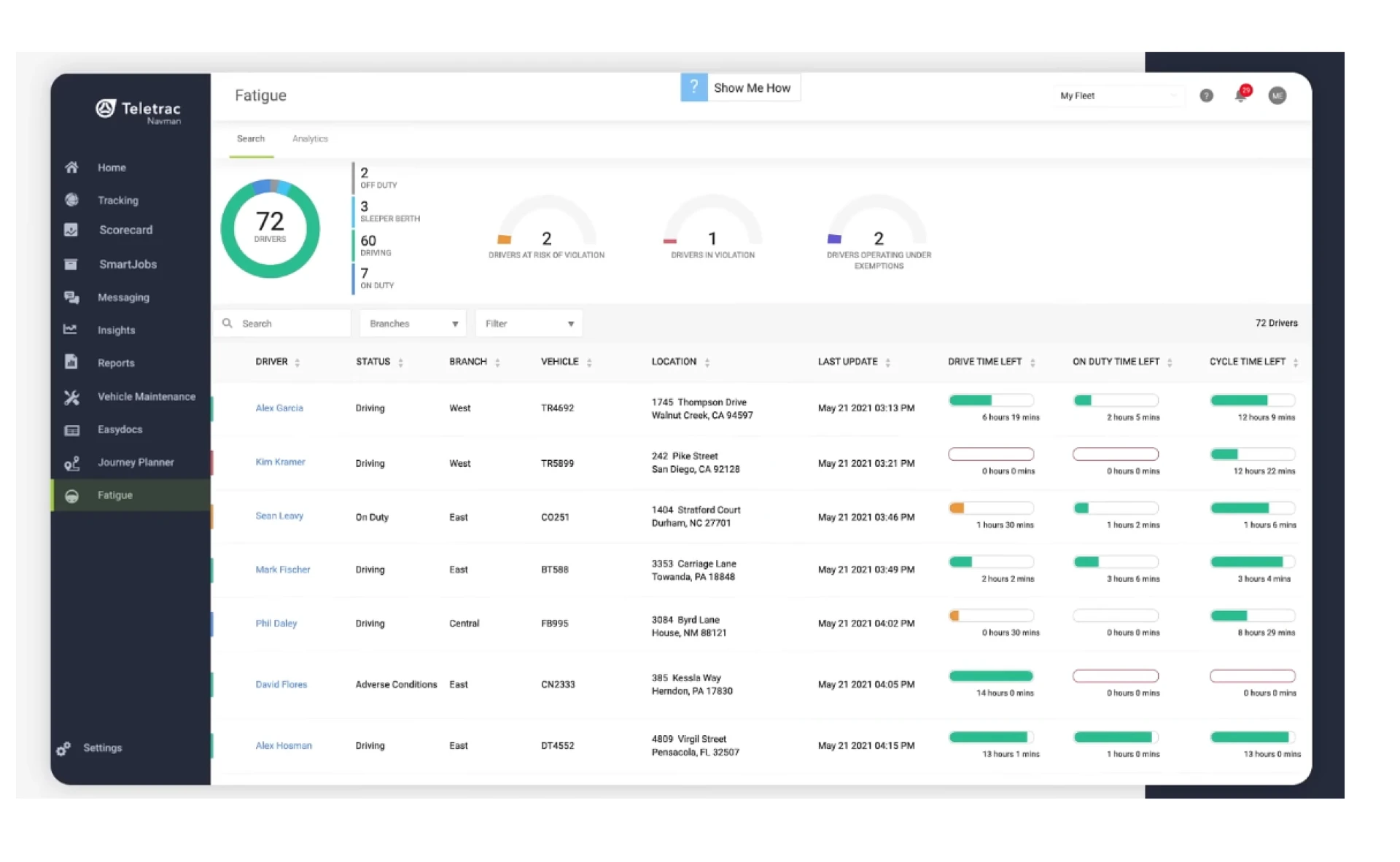Click Sean Leavy's drive time progress bar
Image resolution: width=1400 pixels, height=862 pixels.
pyautogui.click(x=991, y=508)
